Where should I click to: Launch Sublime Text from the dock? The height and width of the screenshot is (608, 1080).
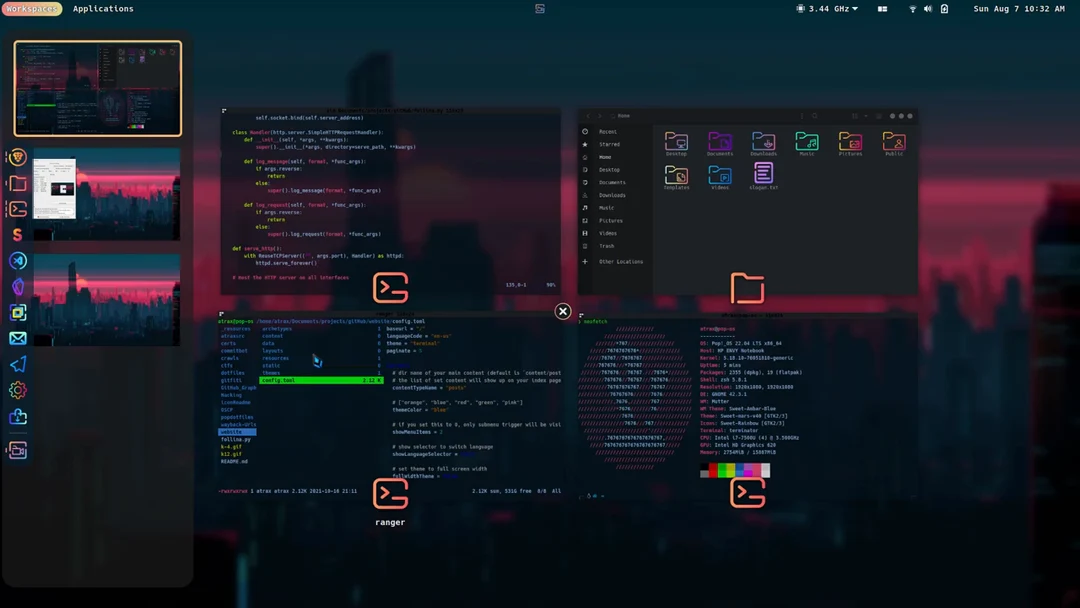[18, 235]
